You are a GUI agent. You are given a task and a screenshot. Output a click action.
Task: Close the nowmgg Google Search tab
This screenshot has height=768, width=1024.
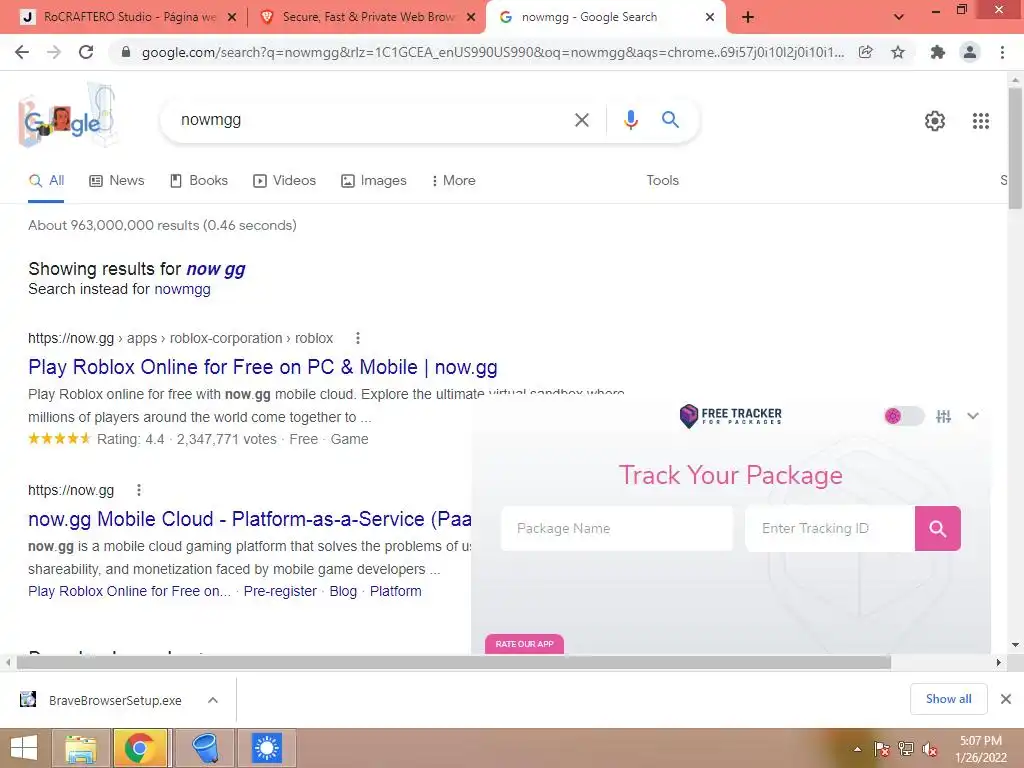[x=710, y=18]
